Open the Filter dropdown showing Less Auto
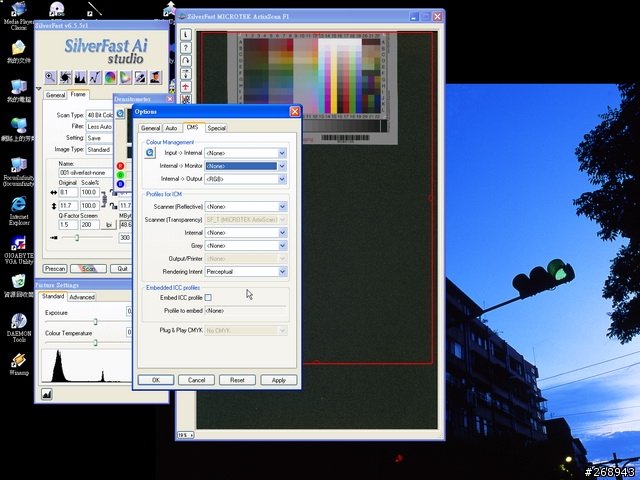The width and height of the screenshot is (640, 480). pos(99,127)
